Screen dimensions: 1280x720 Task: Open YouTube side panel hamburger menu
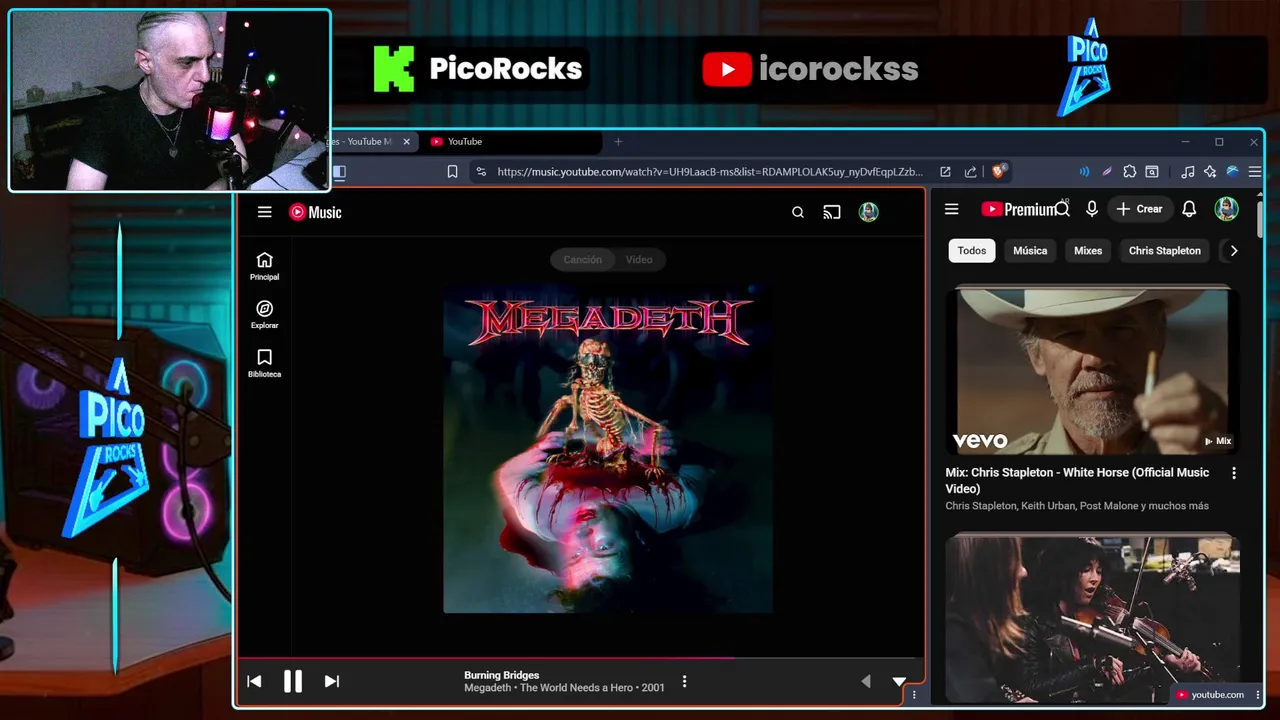952,209
